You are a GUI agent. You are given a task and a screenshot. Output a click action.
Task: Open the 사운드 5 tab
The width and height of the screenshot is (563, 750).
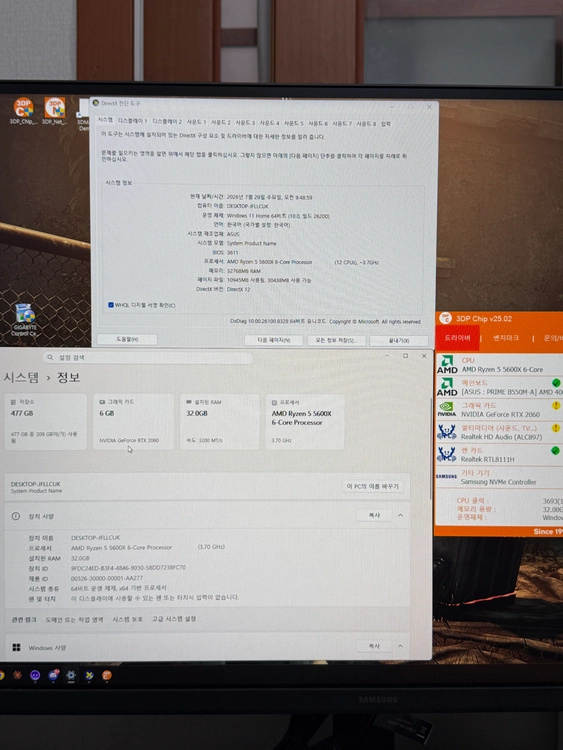[x=294, y=123]
